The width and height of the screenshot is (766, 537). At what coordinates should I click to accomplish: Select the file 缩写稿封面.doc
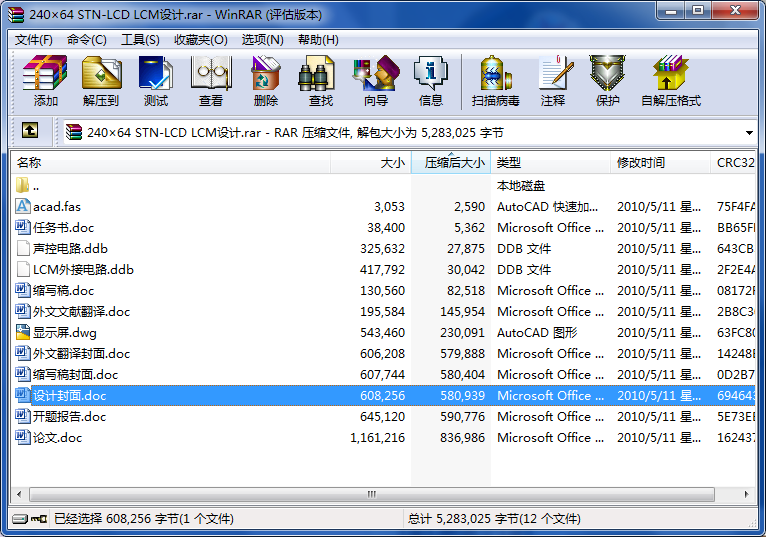click(76, 375)
